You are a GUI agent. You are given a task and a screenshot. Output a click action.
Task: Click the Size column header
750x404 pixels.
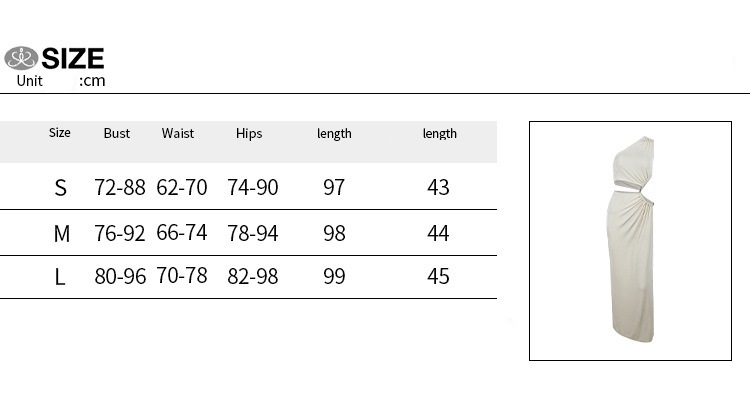coord(60,132)
